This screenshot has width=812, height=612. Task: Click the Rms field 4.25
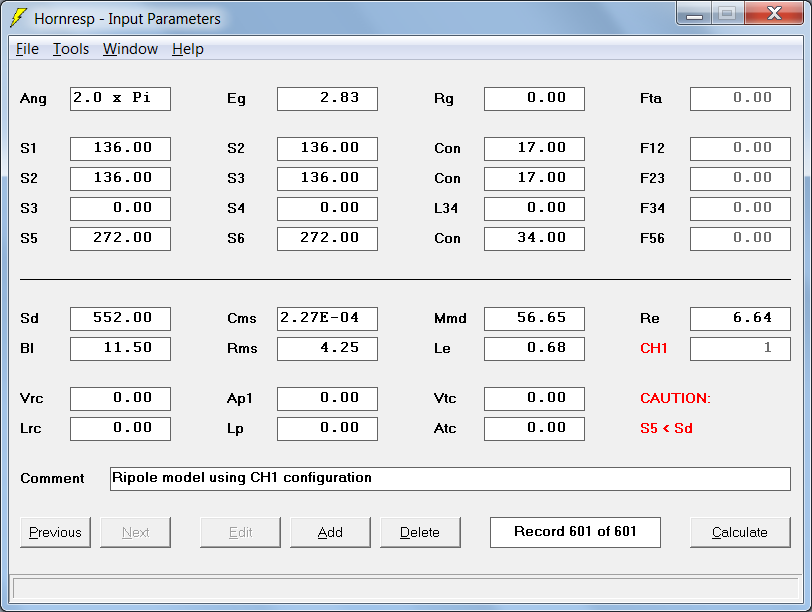(x=327, y=349)
